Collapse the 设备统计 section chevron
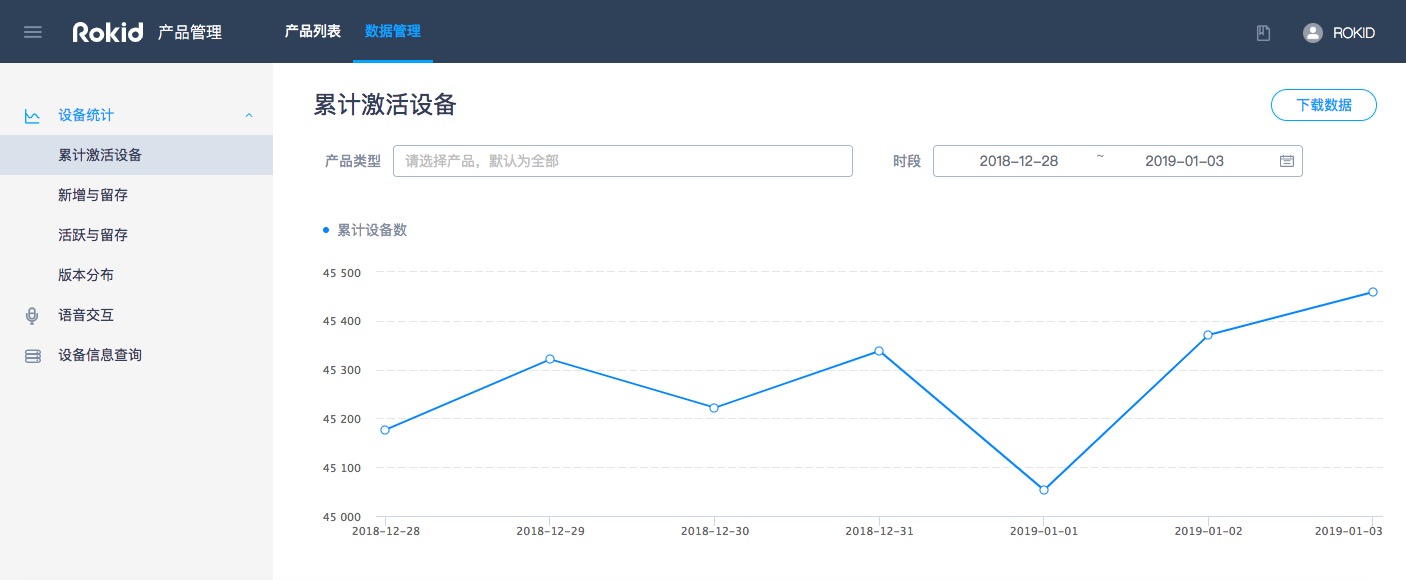 (x=249, y=116)
